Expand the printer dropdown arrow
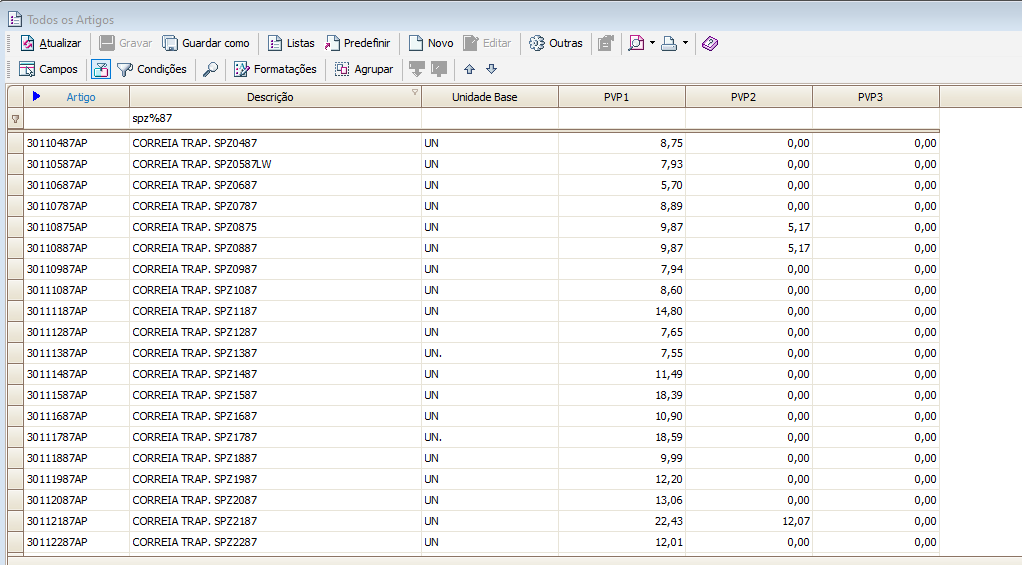The image size is (1022, 565). coord(685,43)
